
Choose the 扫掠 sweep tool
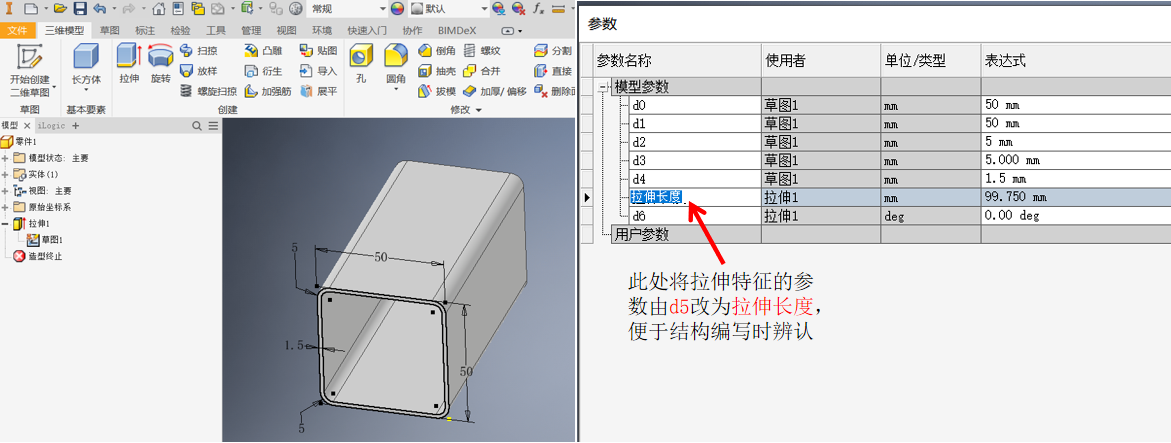[199, 51]
